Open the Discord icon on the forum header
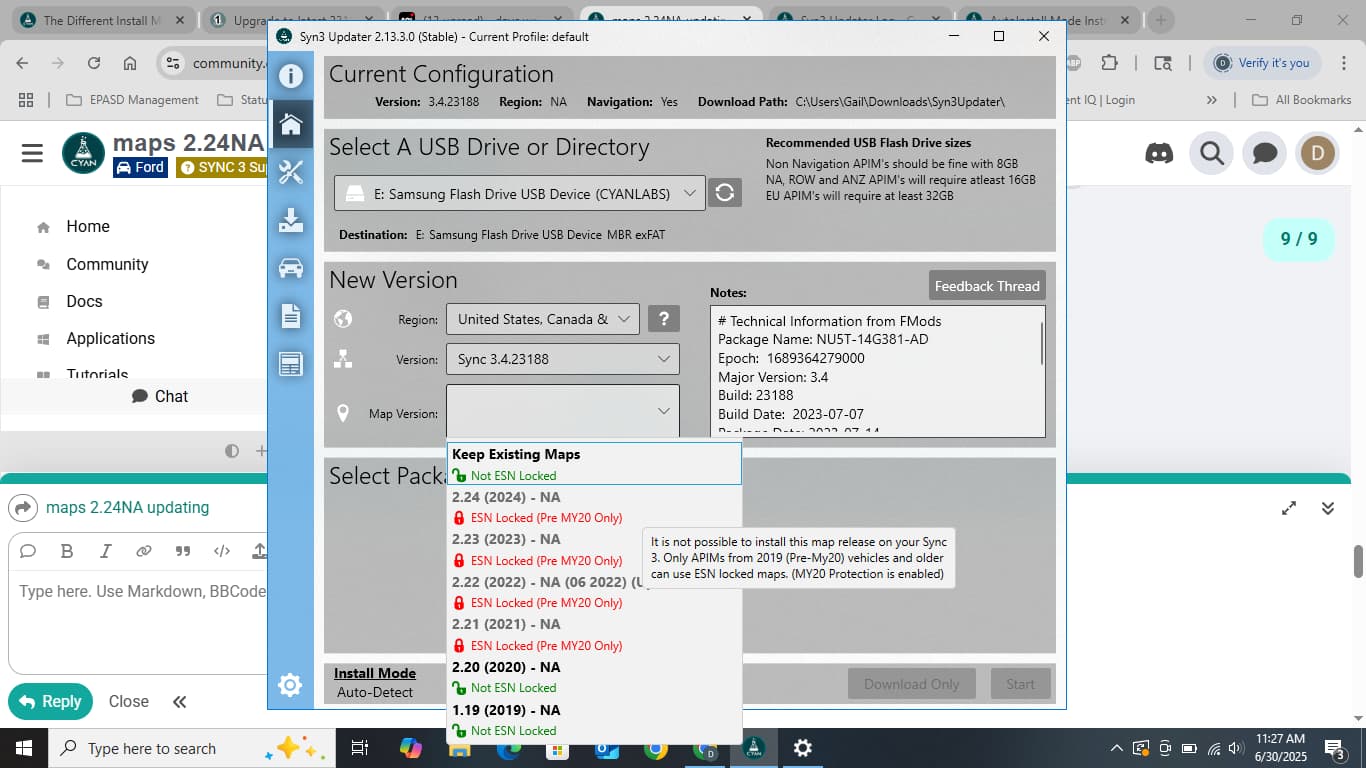The width and height of the screenshot is (1366, 768). 1159,153
